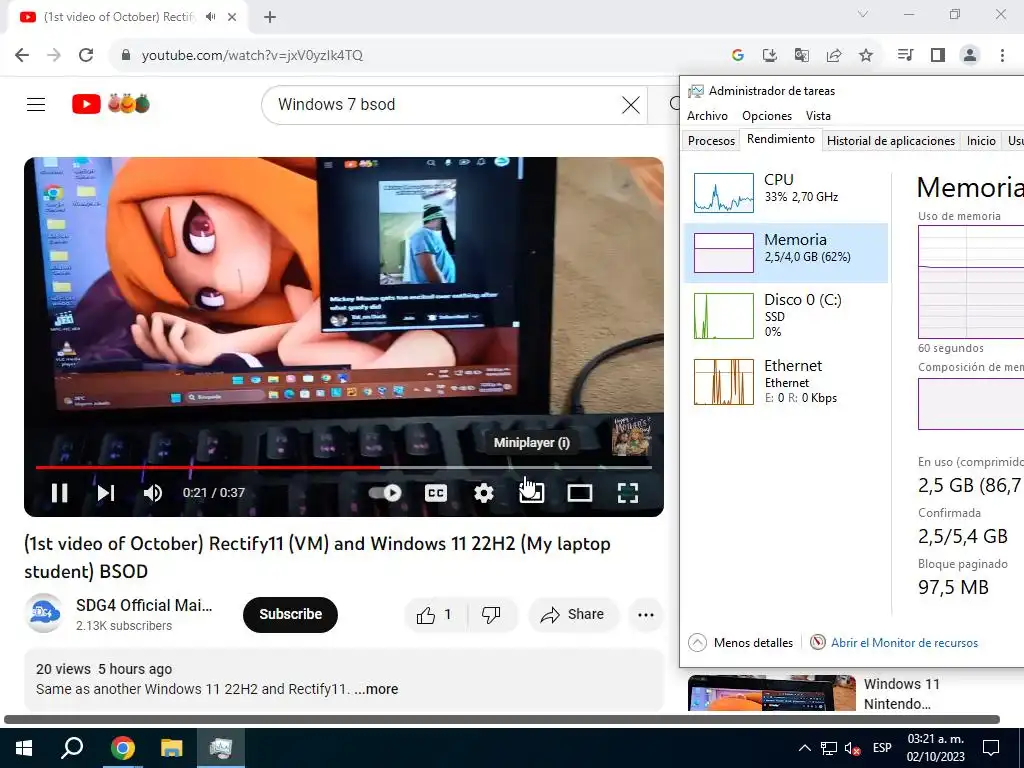This screenshot has height=768, width=1024.
Task: Open the Archivo menu in Task Manager
Action: click(x=707, y=116)
